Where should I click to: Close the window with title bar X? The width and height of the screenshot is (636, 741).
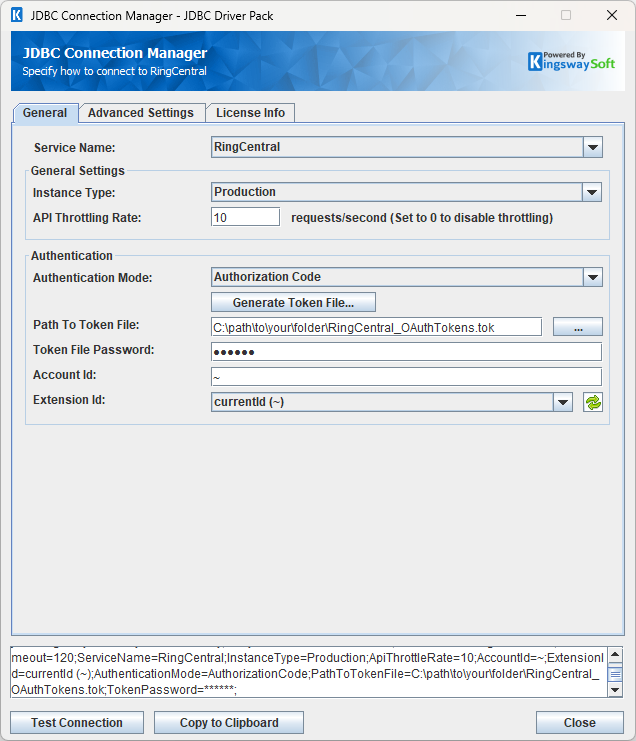click(x=612, y=15)
